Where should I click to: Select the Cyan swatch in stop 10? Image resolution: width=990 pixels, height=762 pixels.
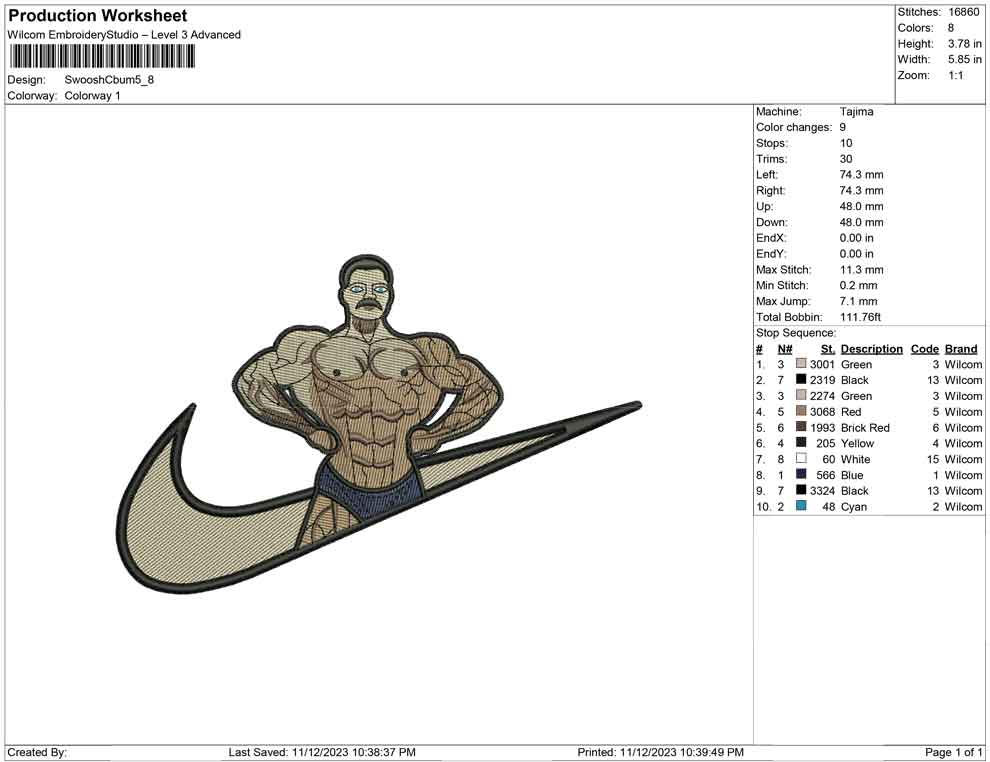(801, 506)
